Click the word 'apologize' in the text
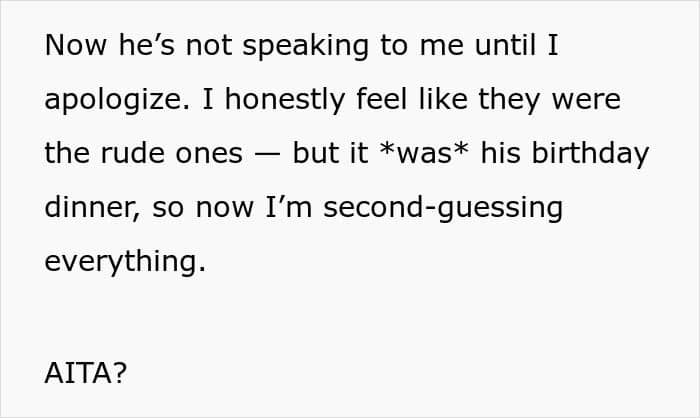Image resolution: width=700 pixels, height=418 pixels. [x=117, y=101]
